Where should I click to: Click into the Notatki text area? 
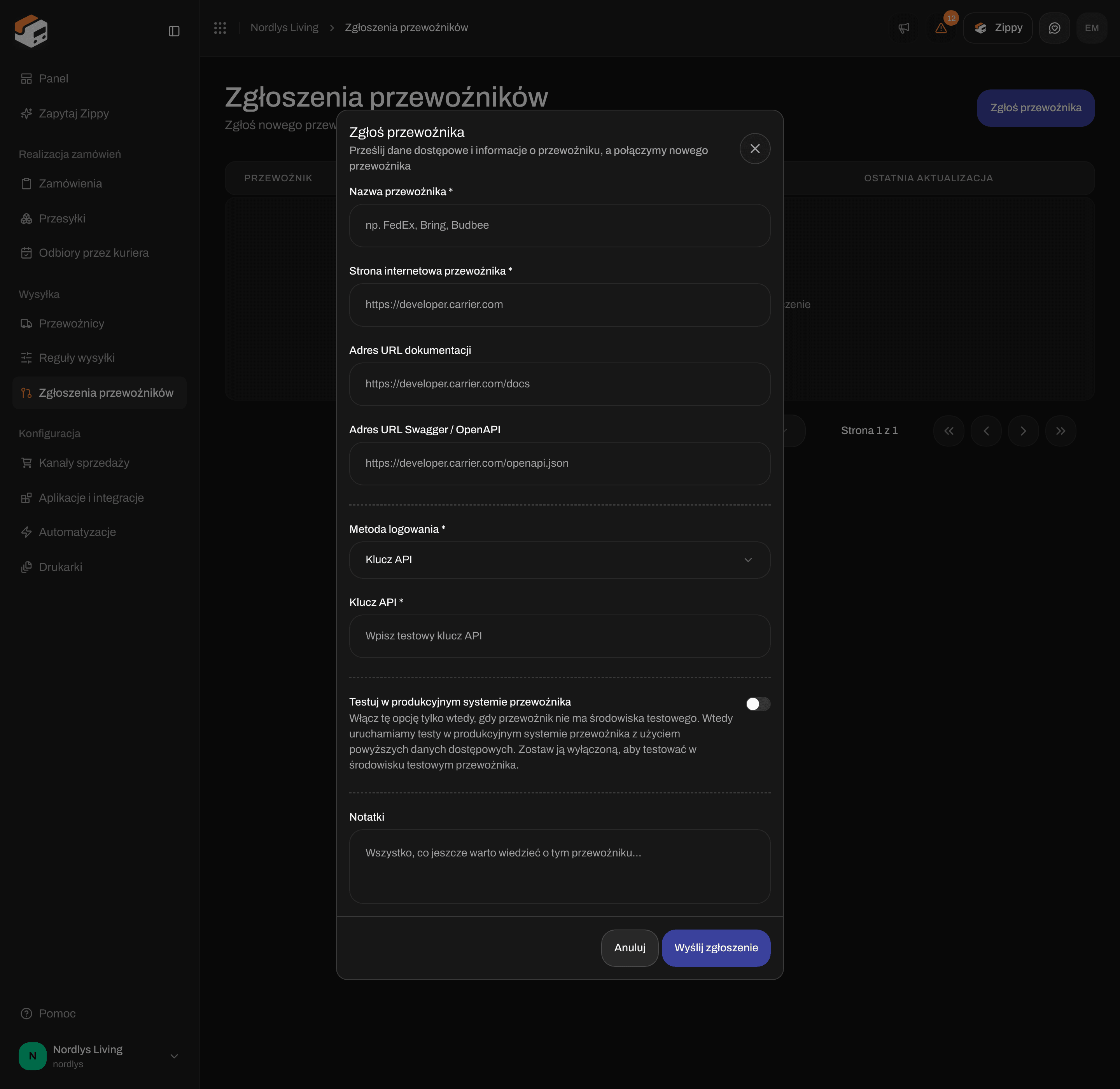click(x=560, y=867)
